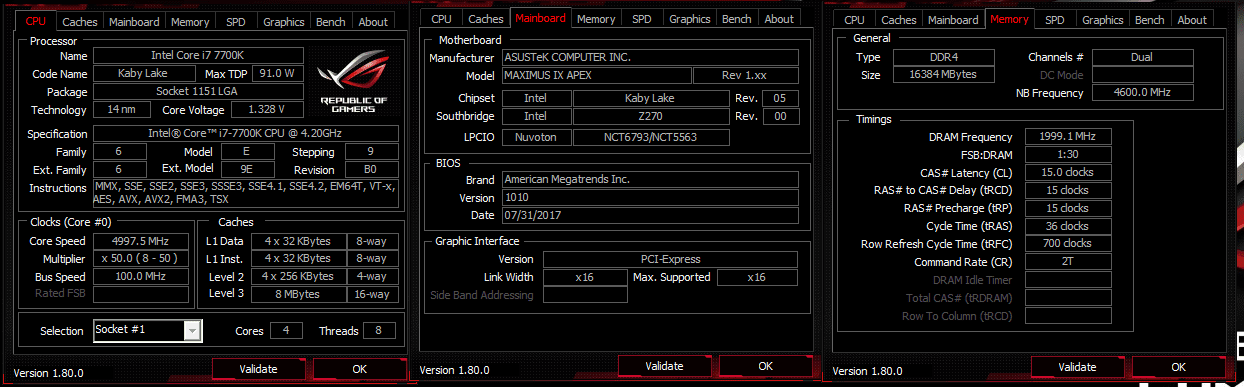Viewport: 1244px width, 387px height.
Task: Switch to Bench tab in Memory window
Action: (1150, 19)
